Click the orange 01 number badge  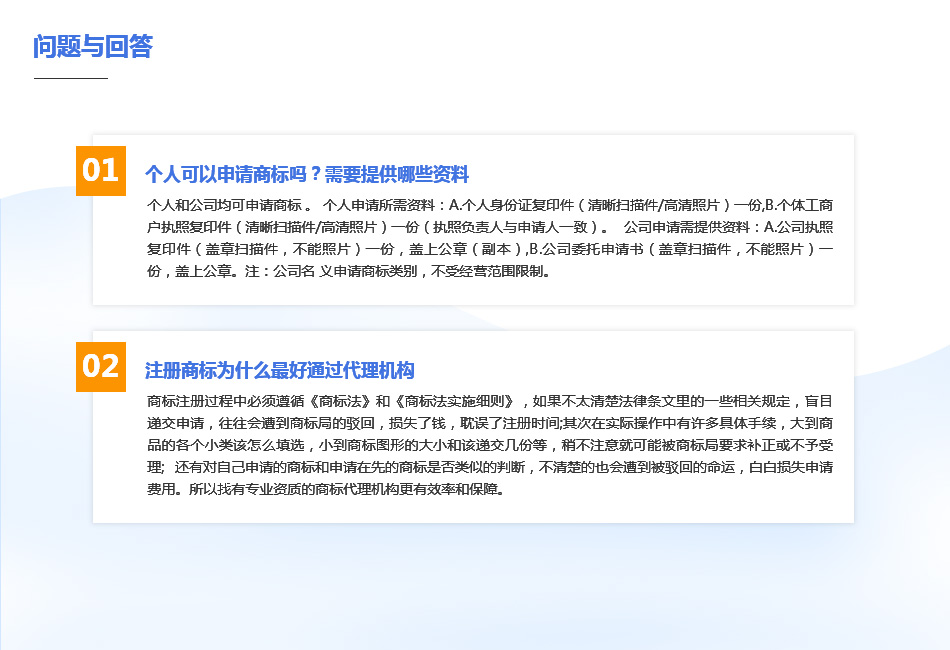click(100, 170)
